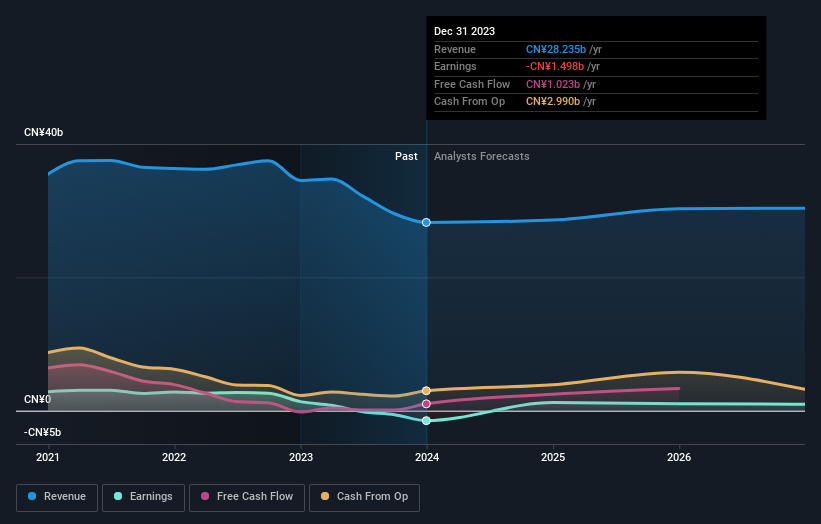Click the Dec 31 2023 tooltip date
Image resolution: width=821 pixels, height=524 pixels.
click(464, 31)
